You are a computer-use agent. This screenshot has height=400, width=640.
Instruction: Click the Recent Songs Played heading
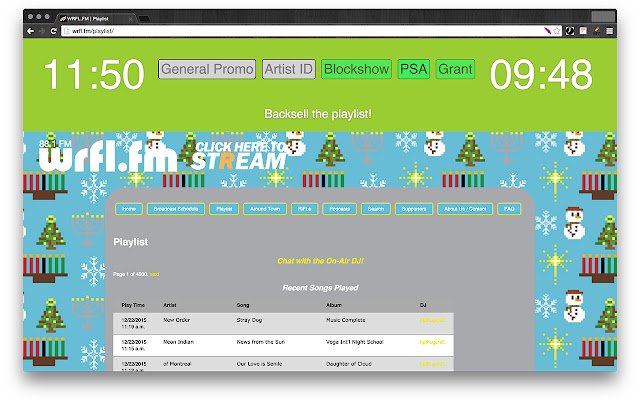pos(320,288)
